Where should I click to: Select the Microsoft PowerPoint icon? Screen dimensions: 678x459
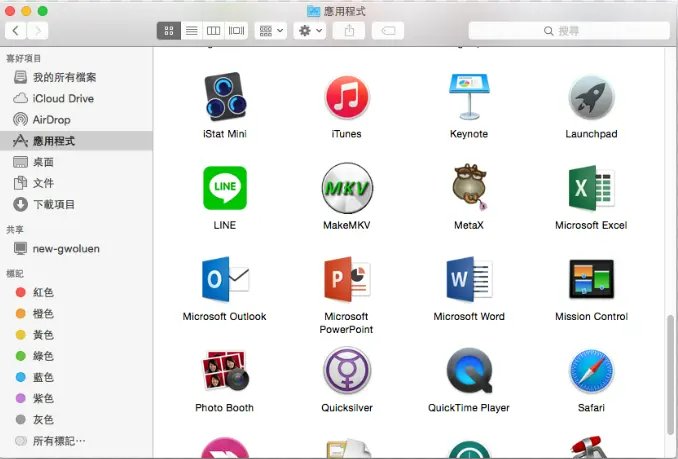click(347, 279)
